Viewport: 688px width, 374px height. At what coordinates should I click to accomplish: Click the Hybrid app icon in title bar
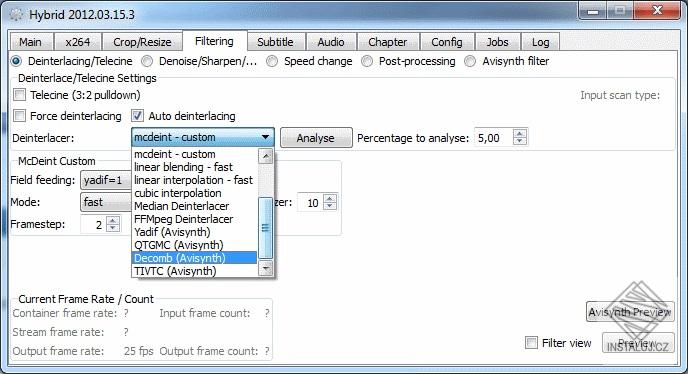coord(16,14)
